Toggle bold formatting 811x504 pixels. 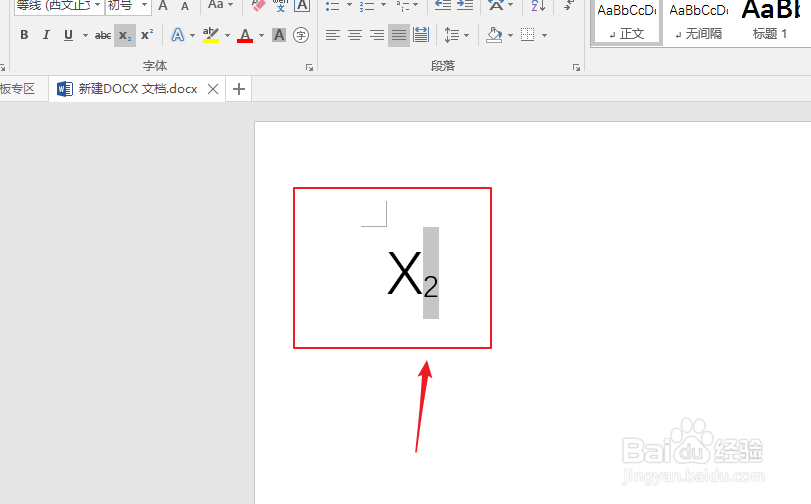click(24, 35)
